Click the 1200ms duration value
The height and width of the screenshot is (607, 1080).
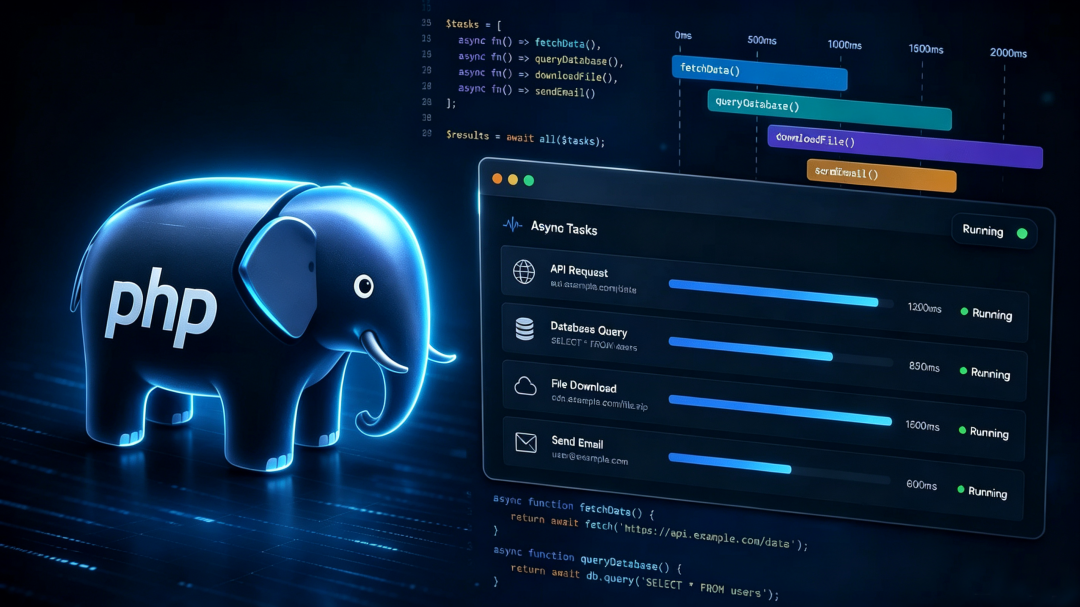924,308
